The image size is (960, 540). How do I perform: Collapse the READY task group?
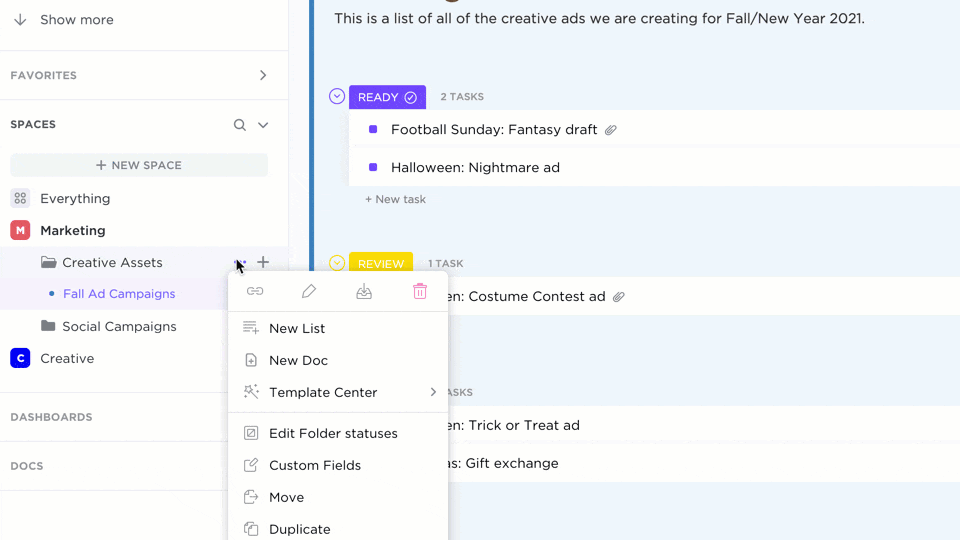[337, 97]
